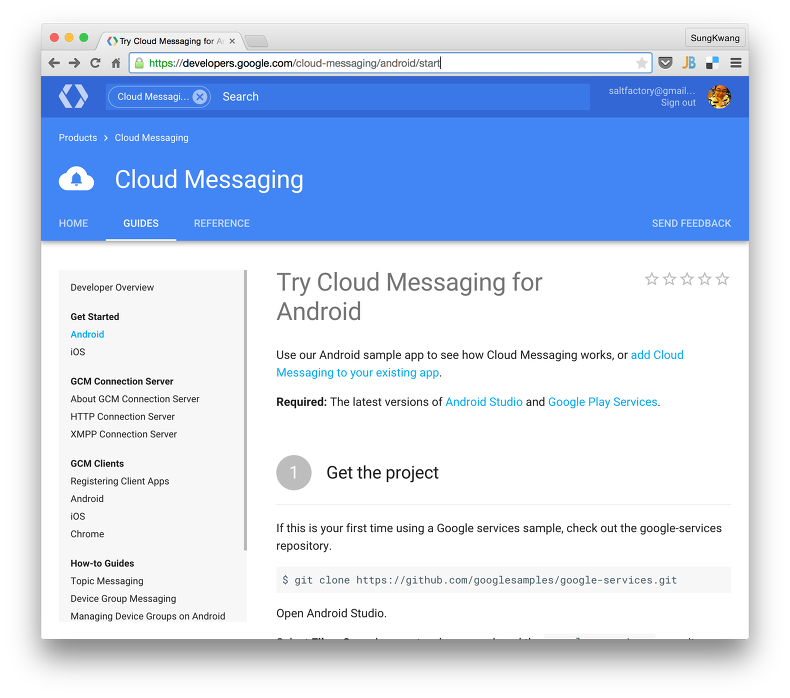The width and height of the screenshot is (790, 698).
Task: Open the user profile avatar
Action: [x=719, y=97]
